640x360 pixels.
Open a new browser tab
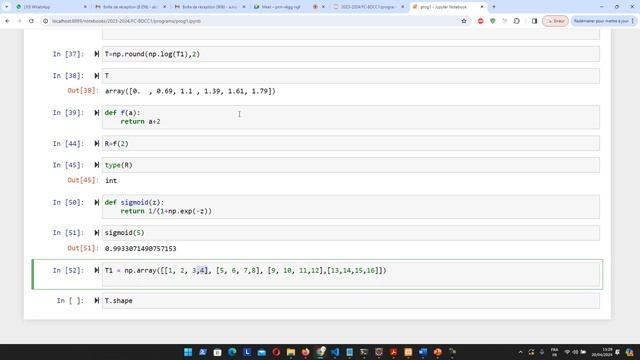494,7
